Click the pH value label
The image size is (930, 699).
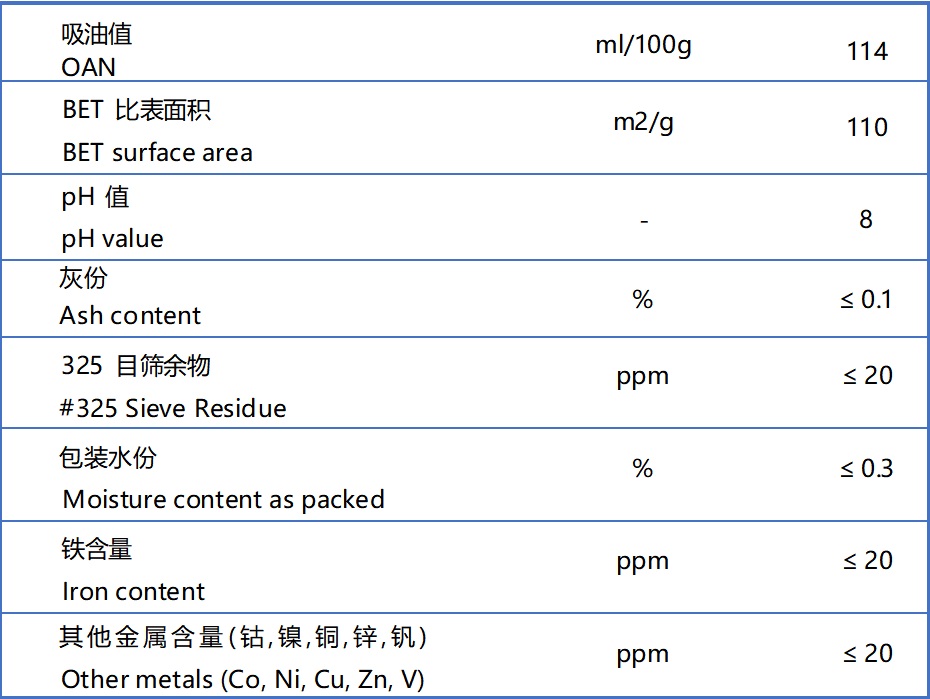pos(112,239)
